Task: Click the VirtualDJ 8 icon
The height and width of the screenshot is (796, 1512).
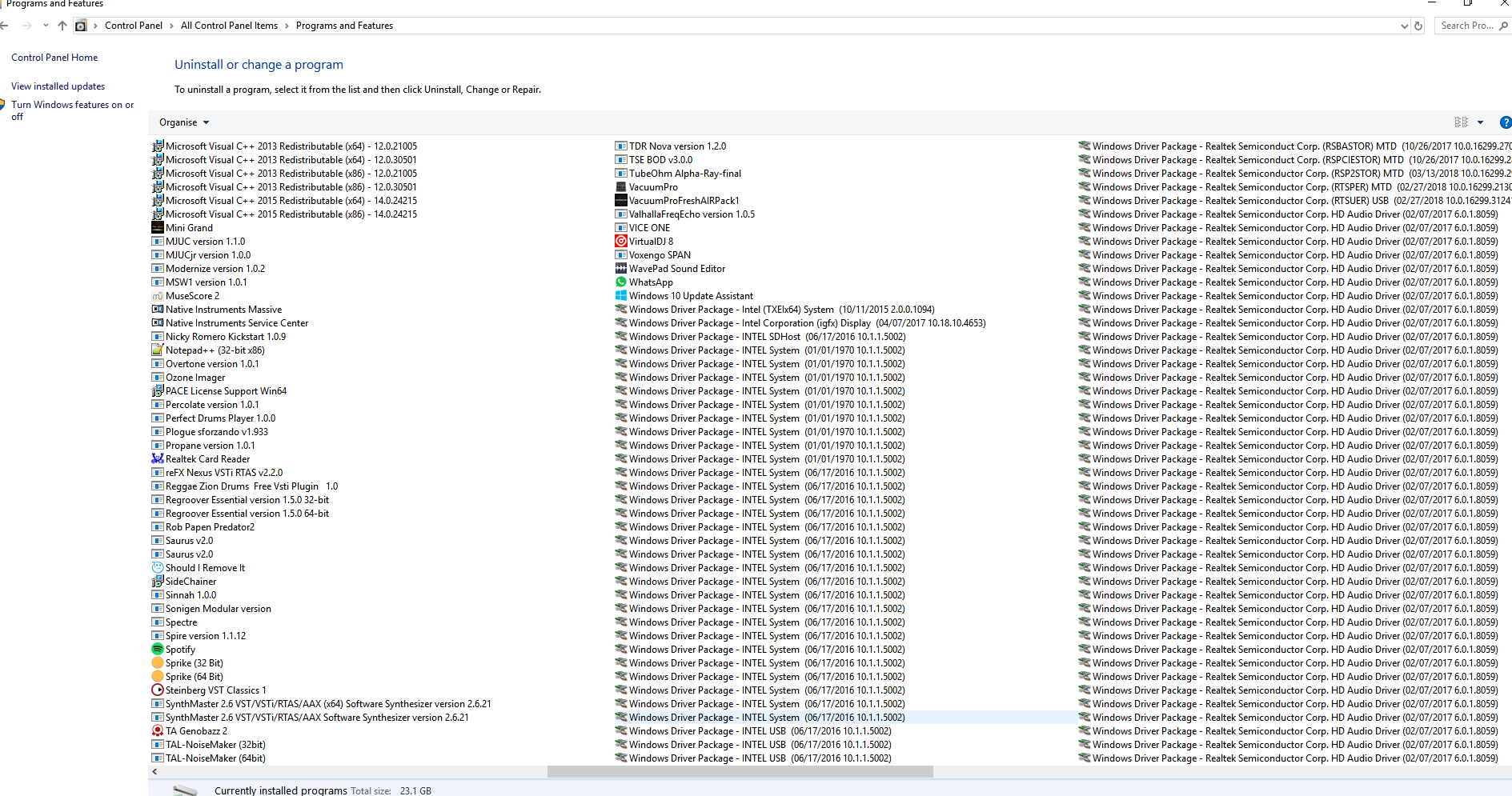Action: (621, 241)
